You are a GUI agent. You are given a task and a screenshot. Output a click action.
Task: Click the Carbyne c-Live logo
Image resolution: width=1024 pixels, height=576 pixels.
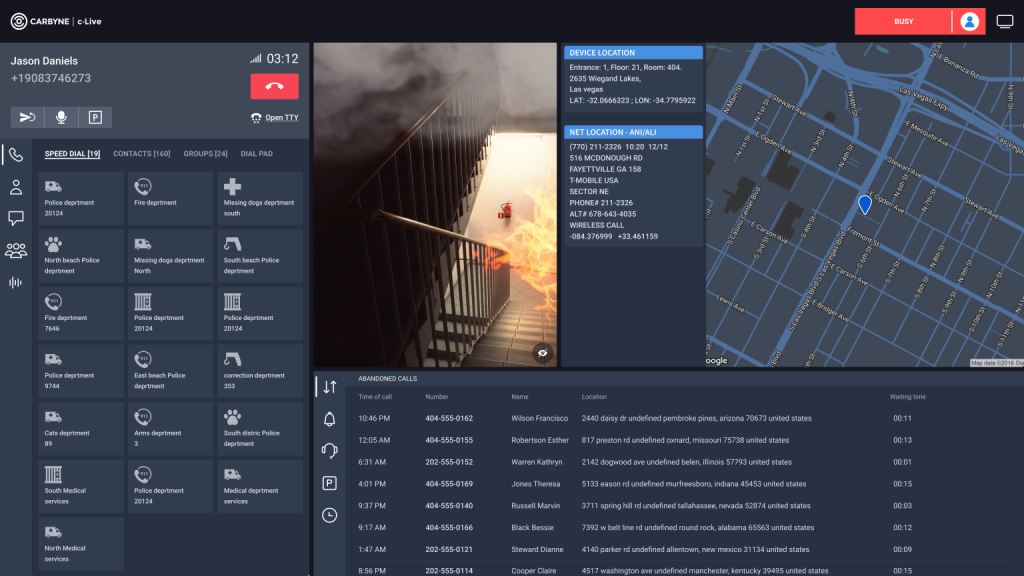tap(56, 22)
